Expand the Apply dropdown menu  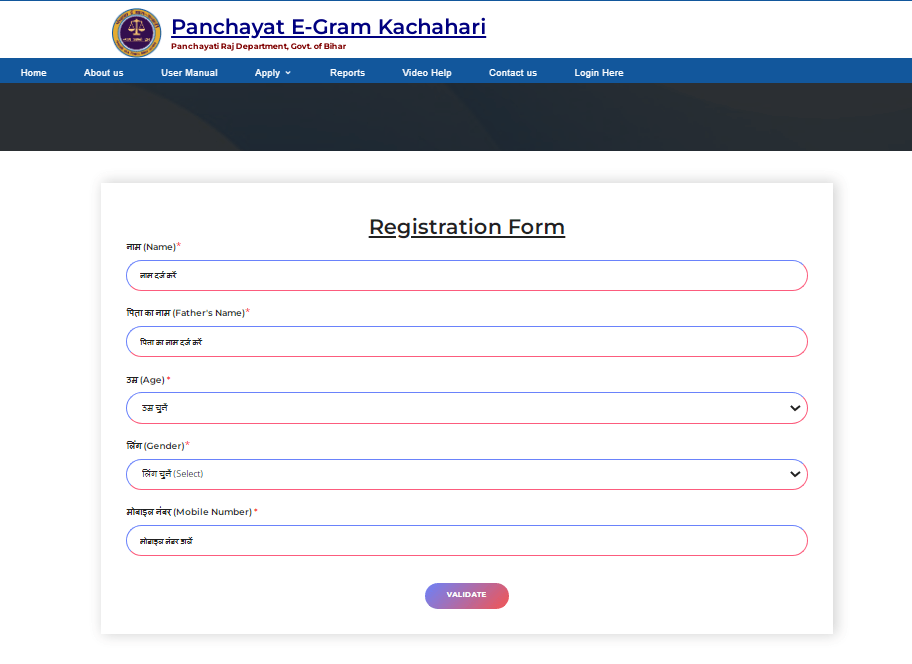pos(268,73)
